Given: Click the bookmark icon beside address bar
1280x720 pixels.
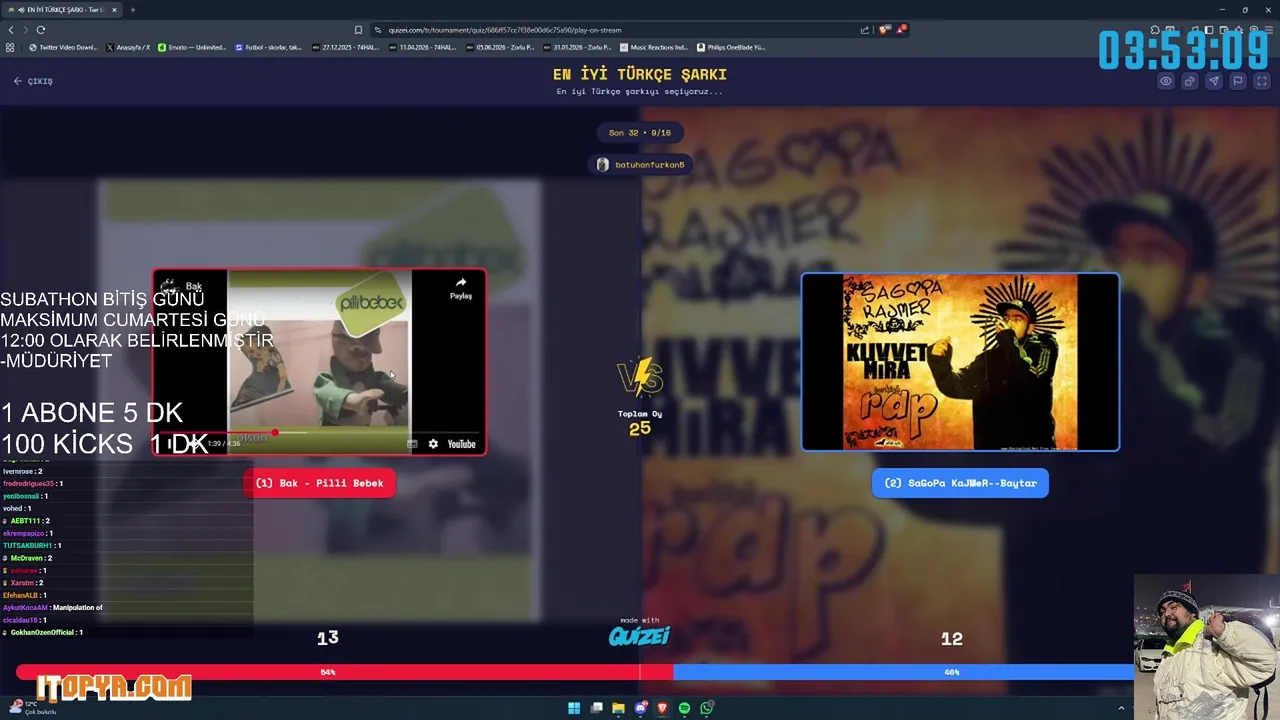Looking at the screenshot, I should (x=358, y=30).
